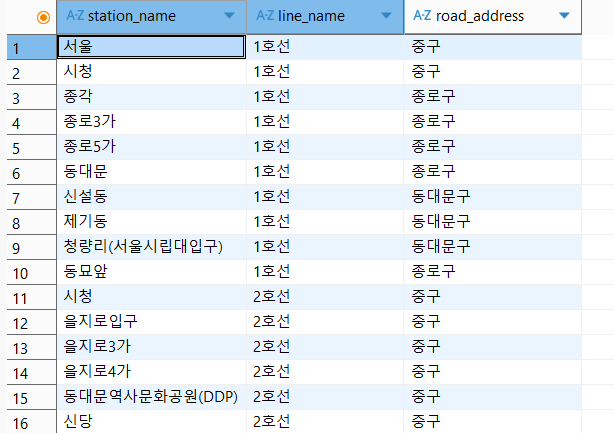
Task: Click the station cell '을지로3가'
Action: [x=152, y=347]
